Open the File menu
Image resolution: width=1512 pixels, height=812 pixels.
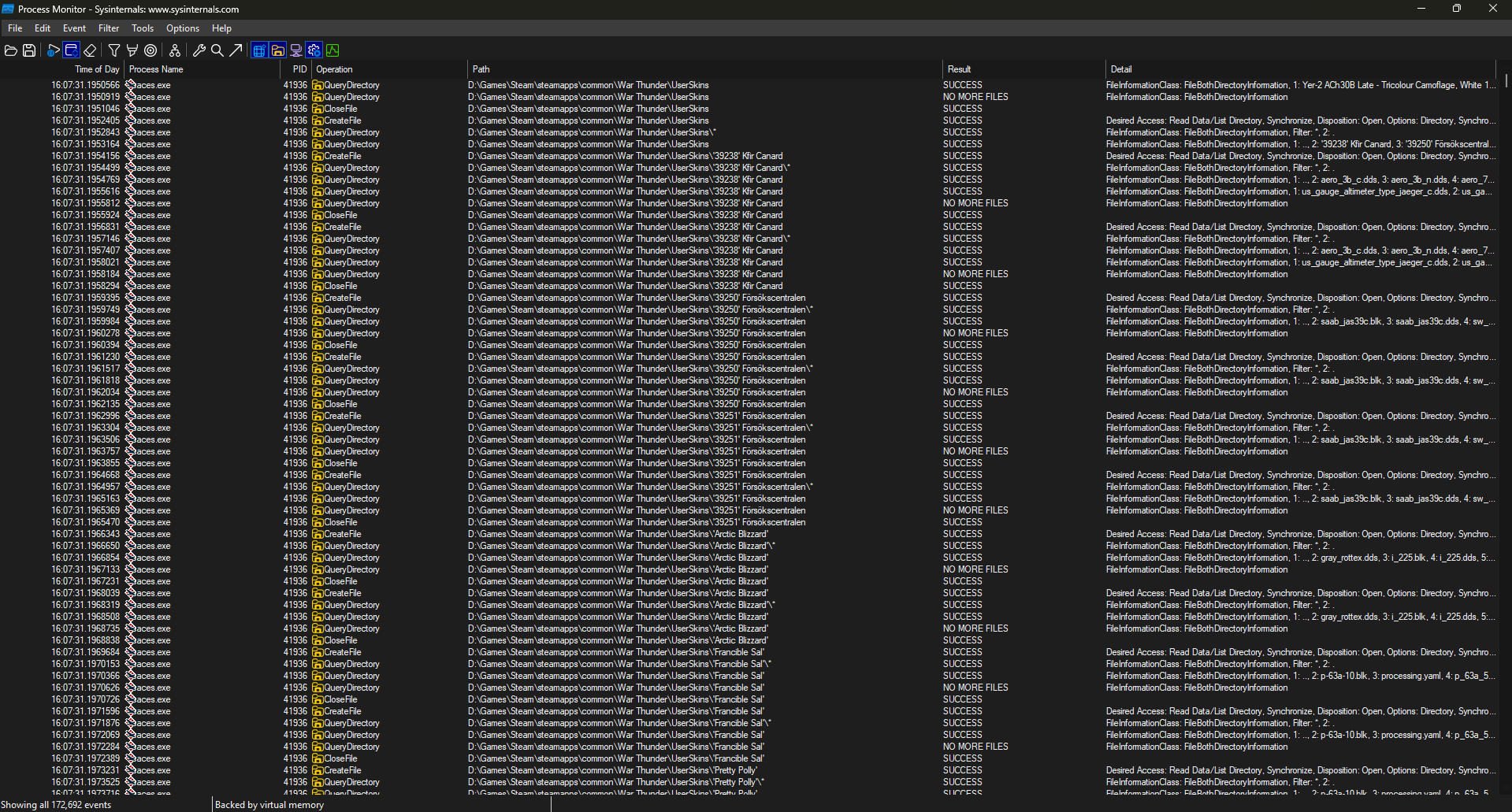pyautogui.click(x=15, y=28)
